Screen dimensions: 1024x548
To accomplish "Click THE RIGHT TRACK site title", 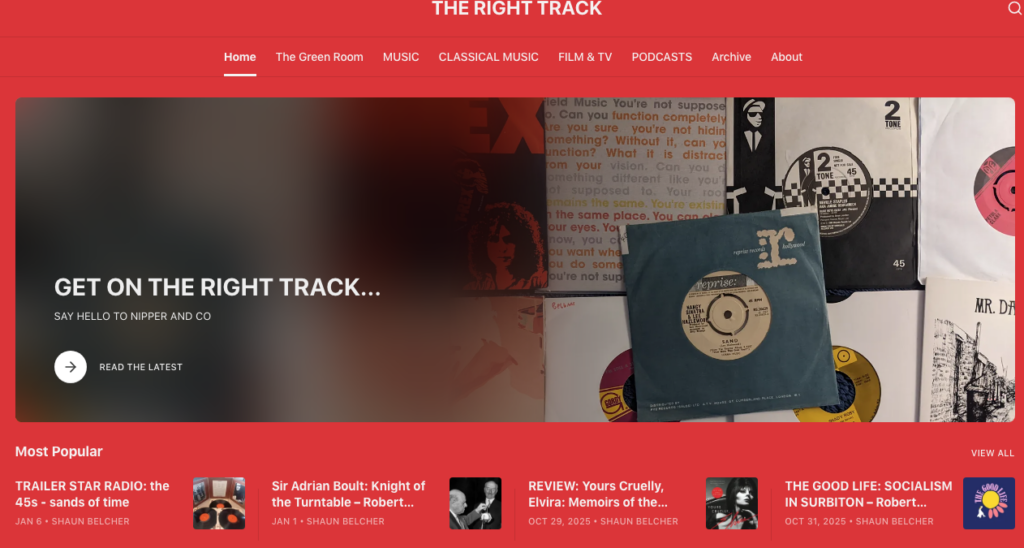I will point(517,8).
